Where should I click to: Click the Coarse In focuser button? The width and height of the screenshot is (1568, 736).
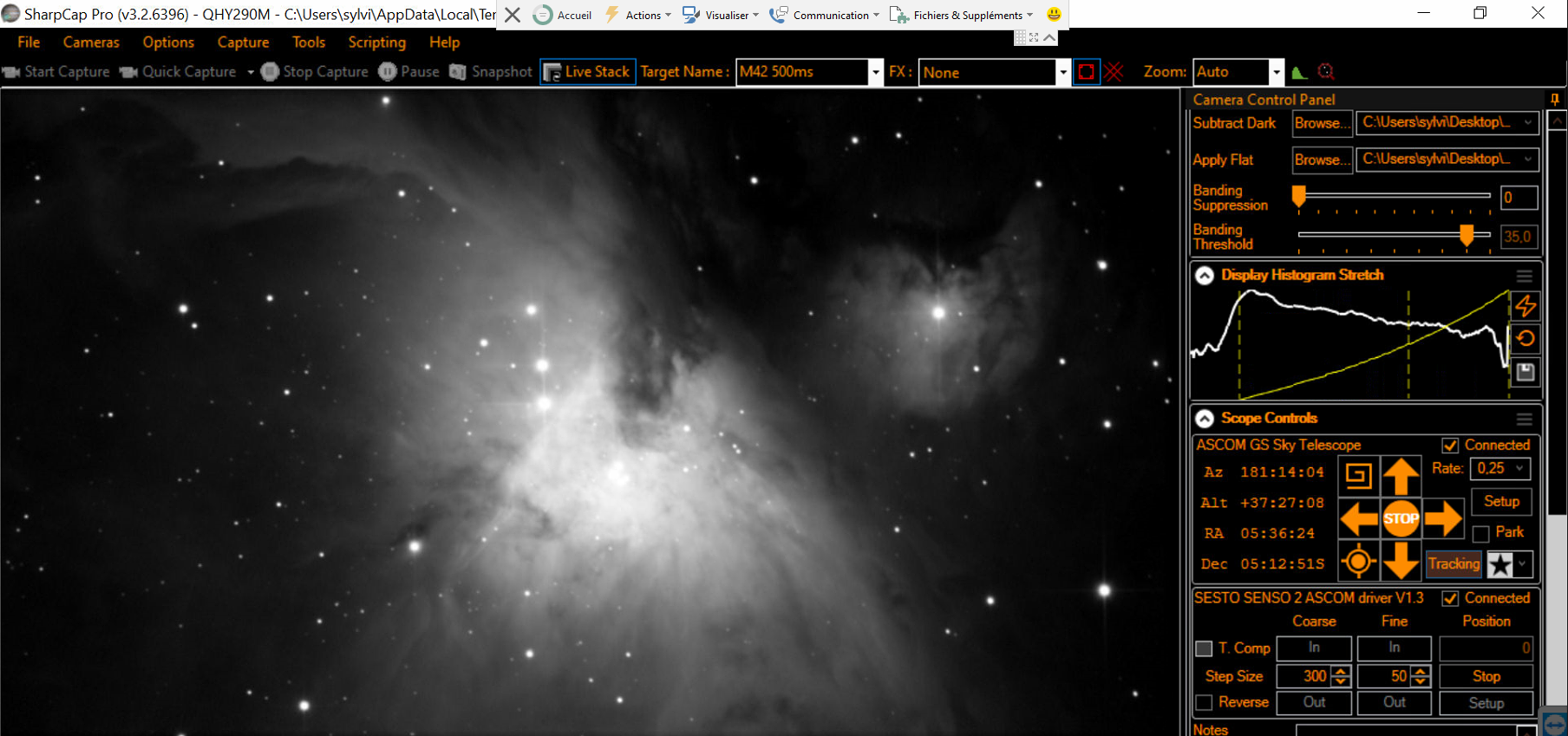(1314, 648)
